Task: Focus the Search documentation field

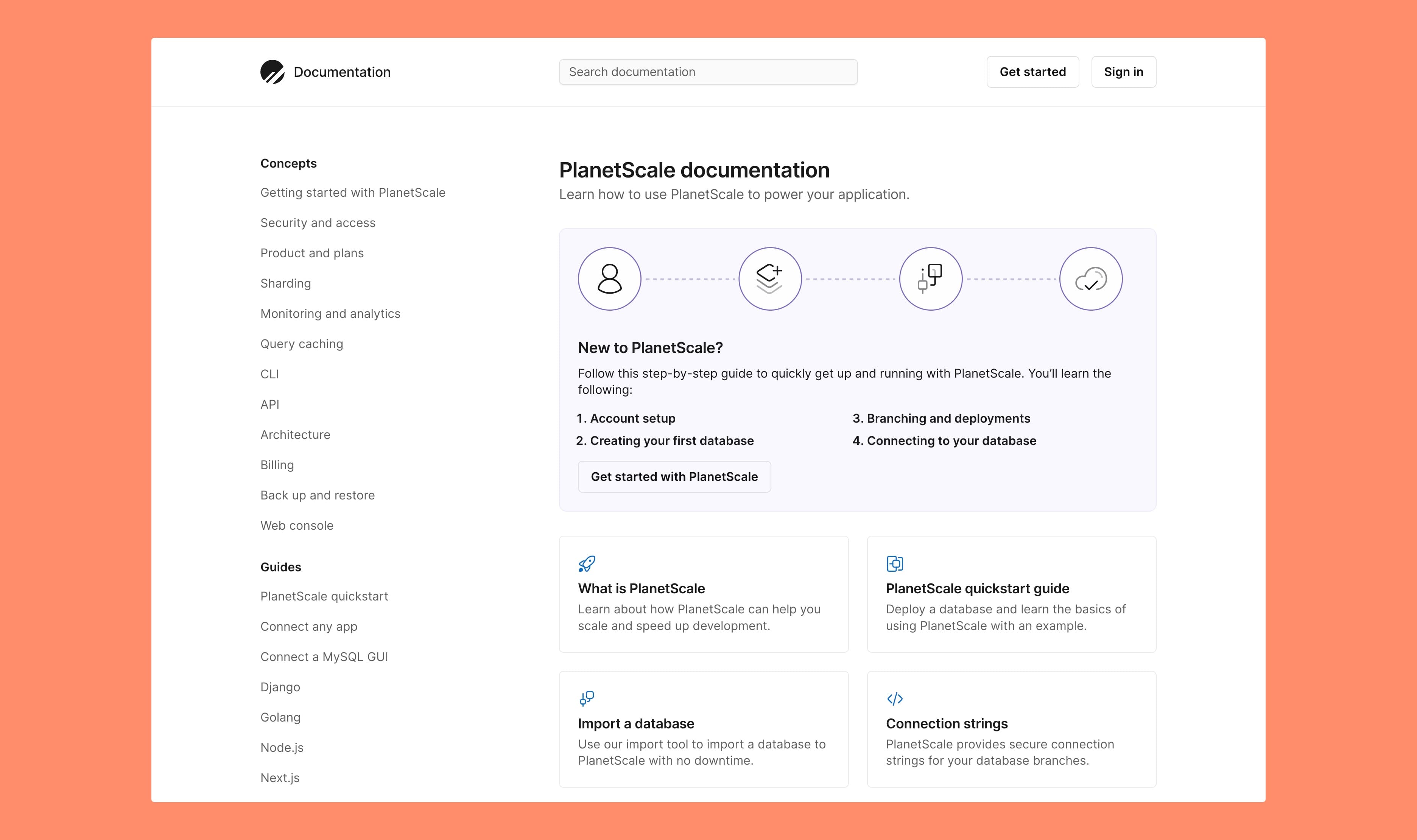Action: [708, 72]
